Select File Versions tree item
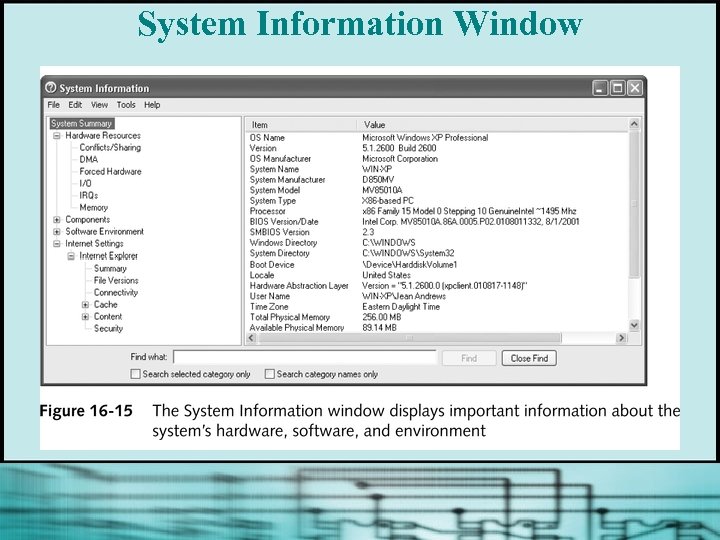 [x=116, y=280]
